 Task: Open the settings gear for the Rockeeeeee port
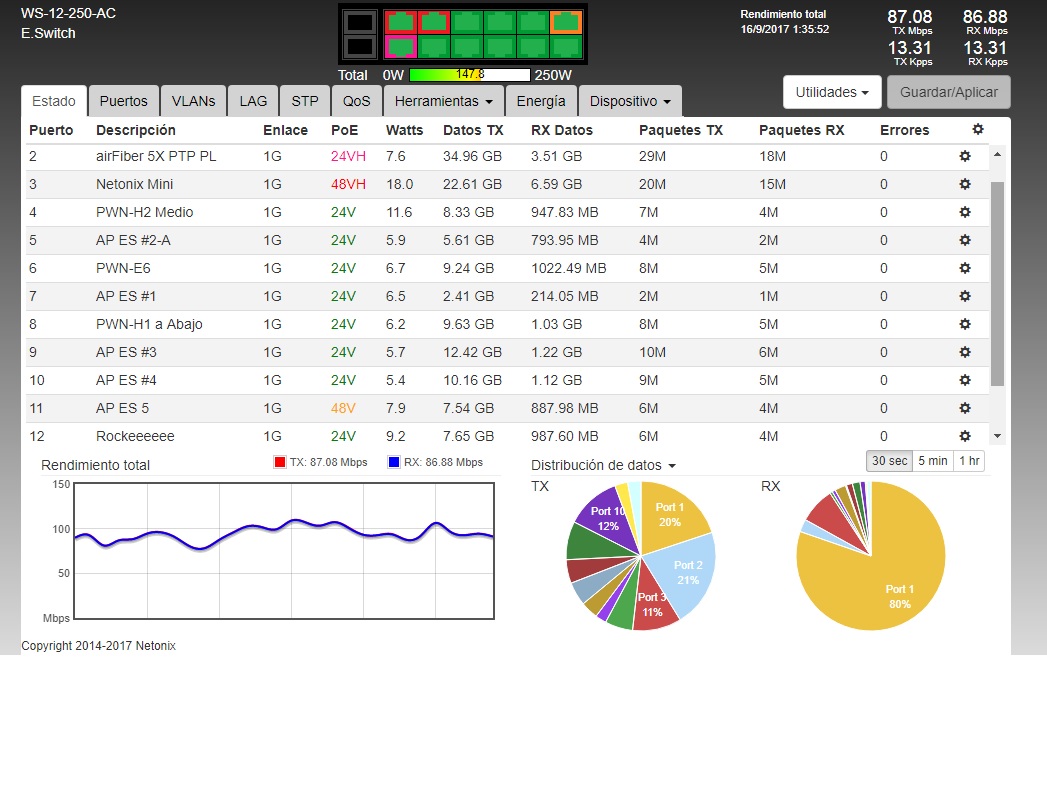[965, 436]
